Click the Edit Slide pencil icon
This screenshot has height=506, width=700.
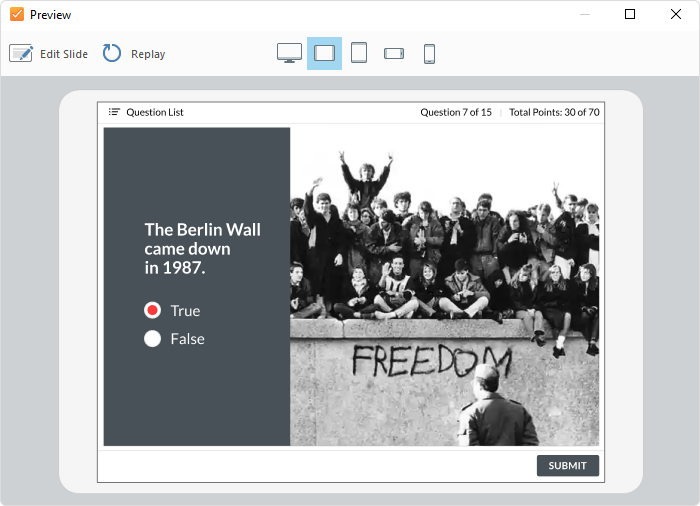coord(21,54)
